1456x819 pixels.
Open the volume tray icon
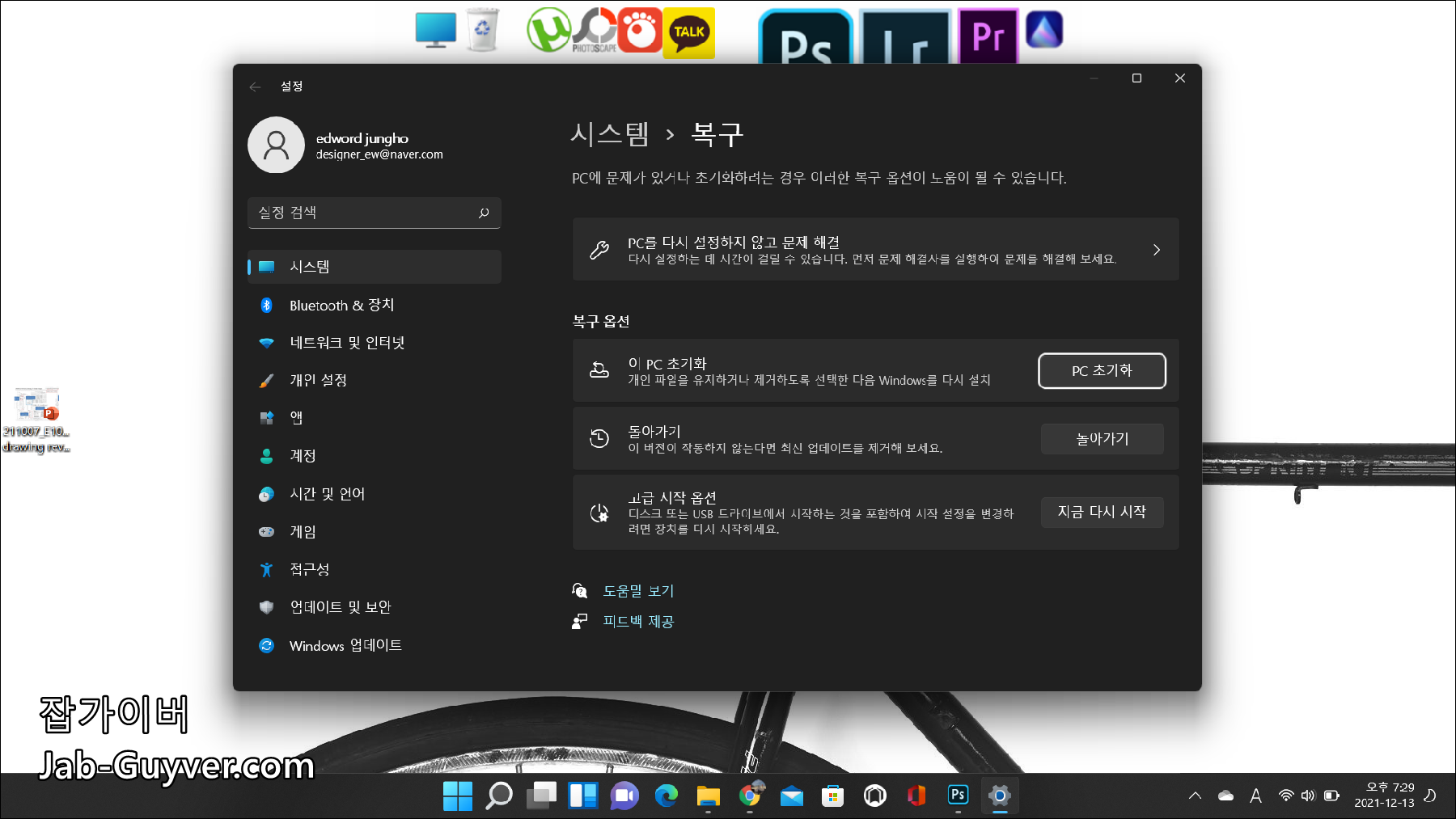(1308, 796)
